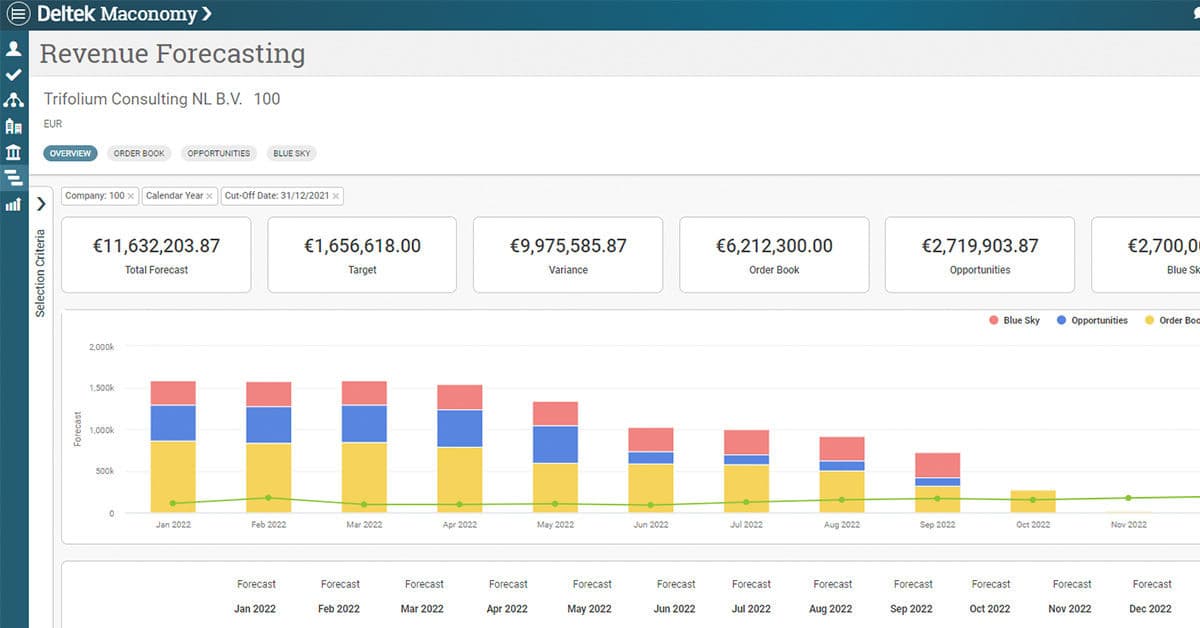Click the Deltek Maconomy logo title
Image resolution: width=1200 pixels, height=628 pixels.
(124, 14)
